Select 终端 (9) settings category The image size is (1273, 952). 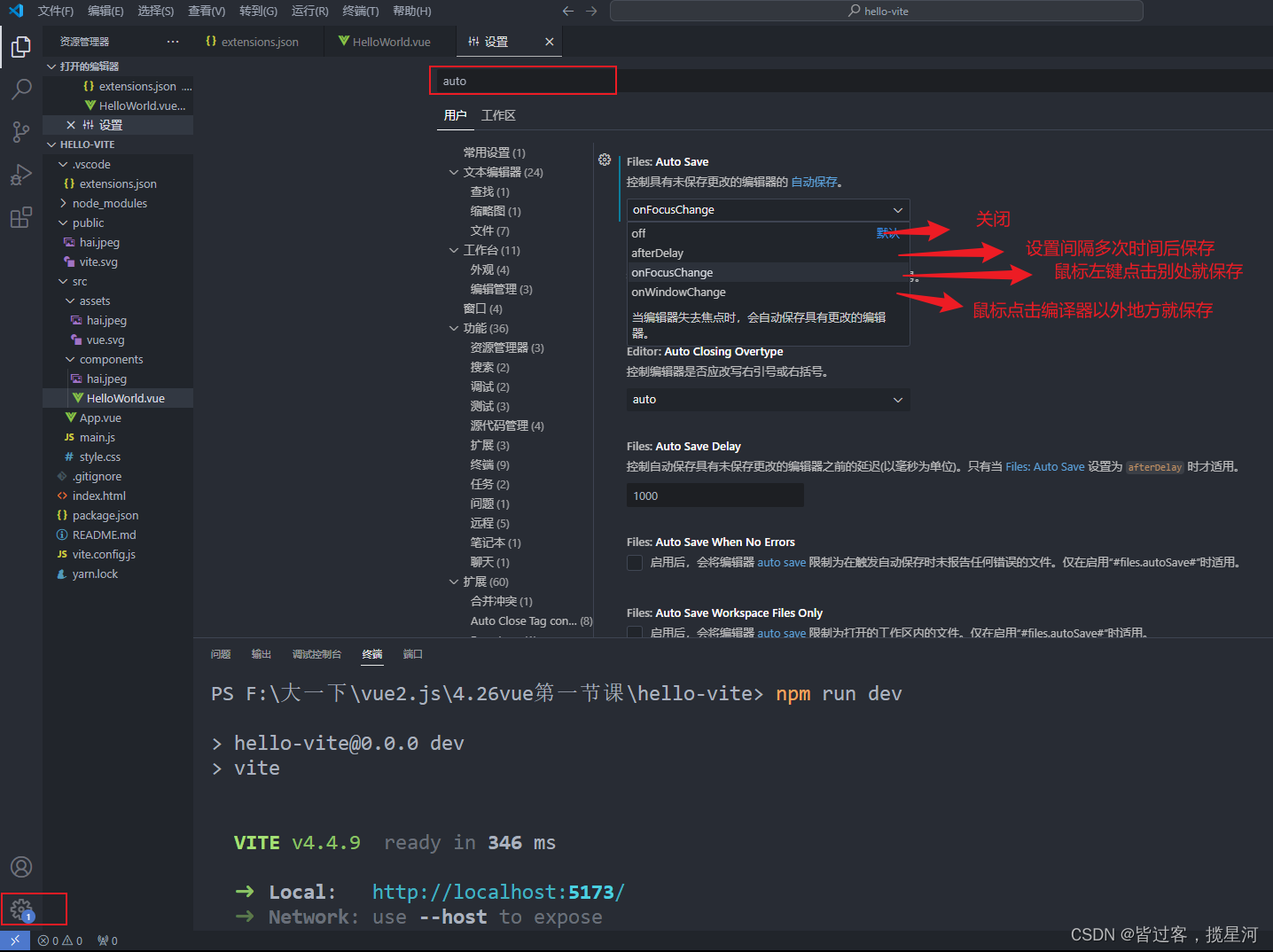(x=489, y=464)
